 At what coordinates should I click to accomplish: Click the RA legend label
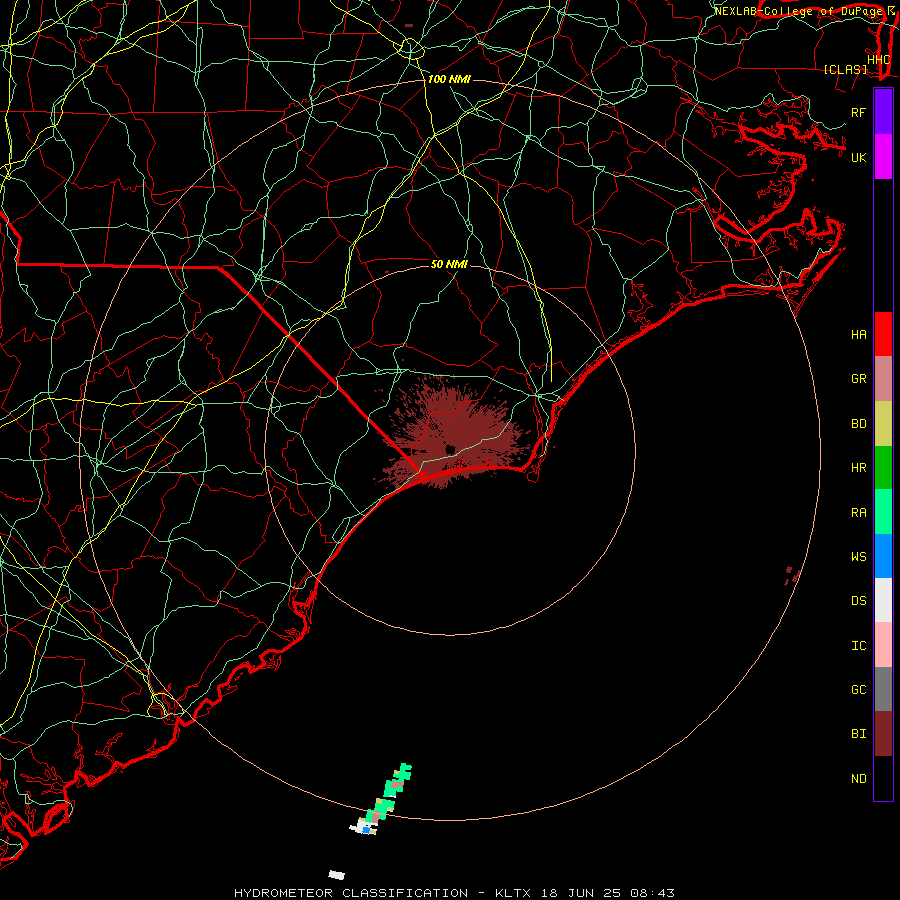click(x=859, y=513)
